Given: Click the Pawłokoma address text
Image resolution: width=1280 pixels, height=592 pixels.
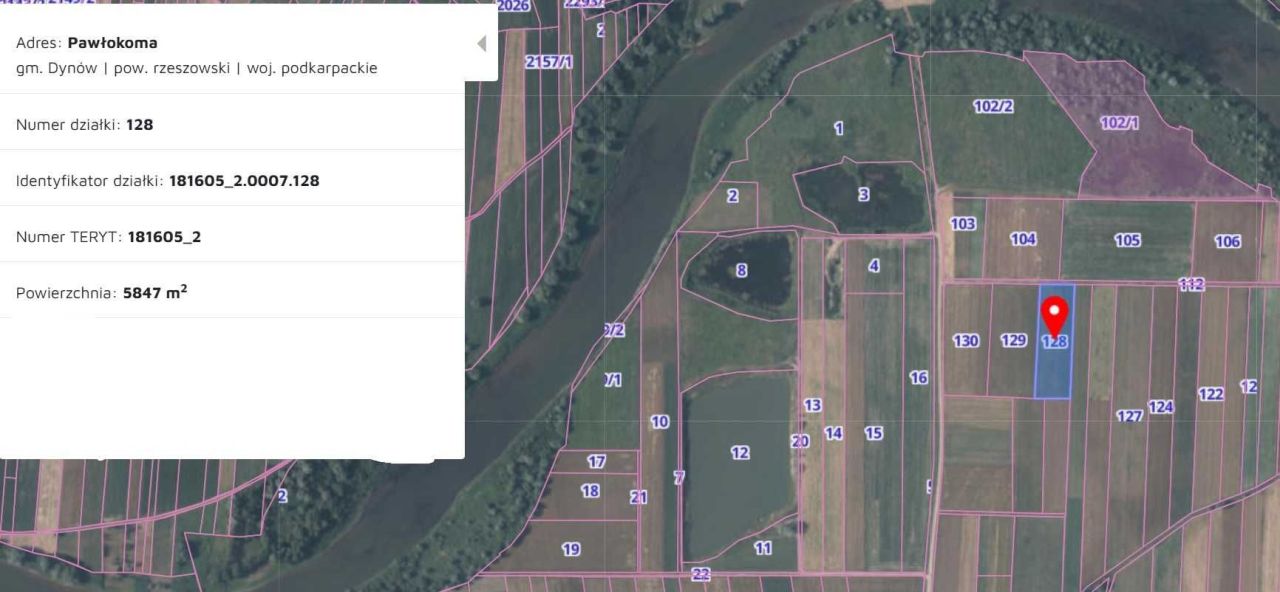Looking at the screenshot, I should [112, 43].
